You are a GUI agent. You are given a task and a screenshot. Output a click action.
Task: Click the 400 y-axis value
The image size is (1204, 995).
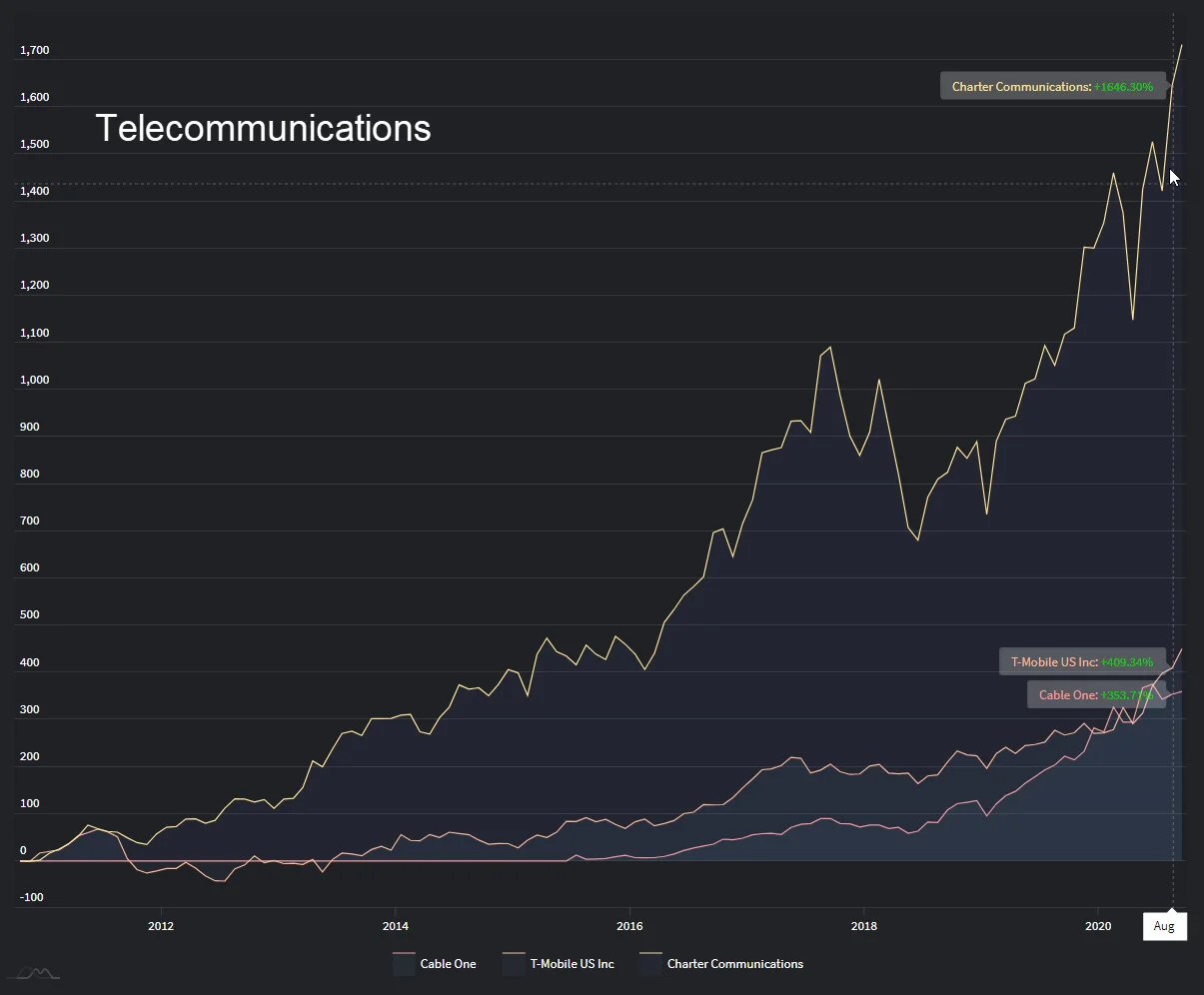(30, 662)
